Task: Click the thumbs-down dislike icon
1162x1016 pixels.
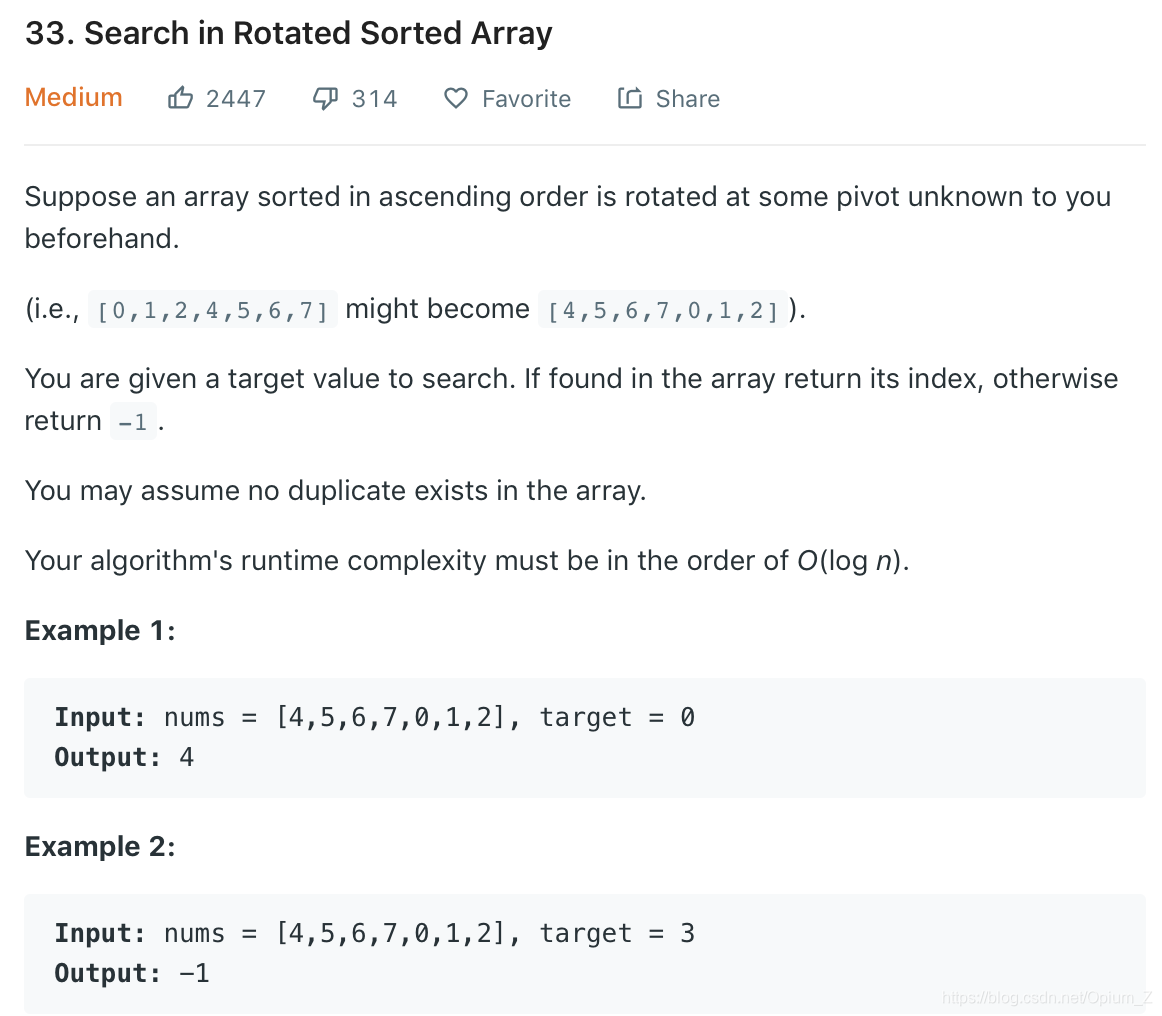Action: pyautogui.click(x=325, y=98)
